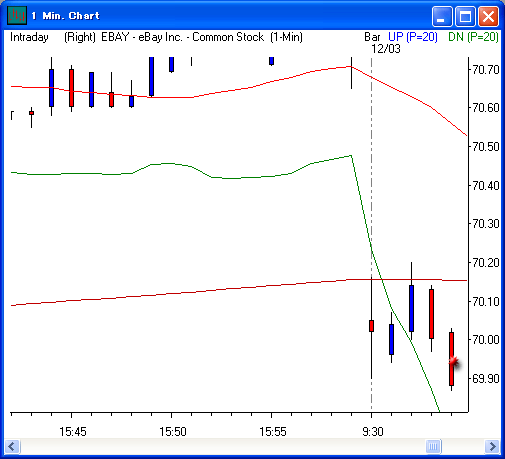505x459 pixels.
Task: Click the 15:45 time axis label
Action: tap(73, 432)
